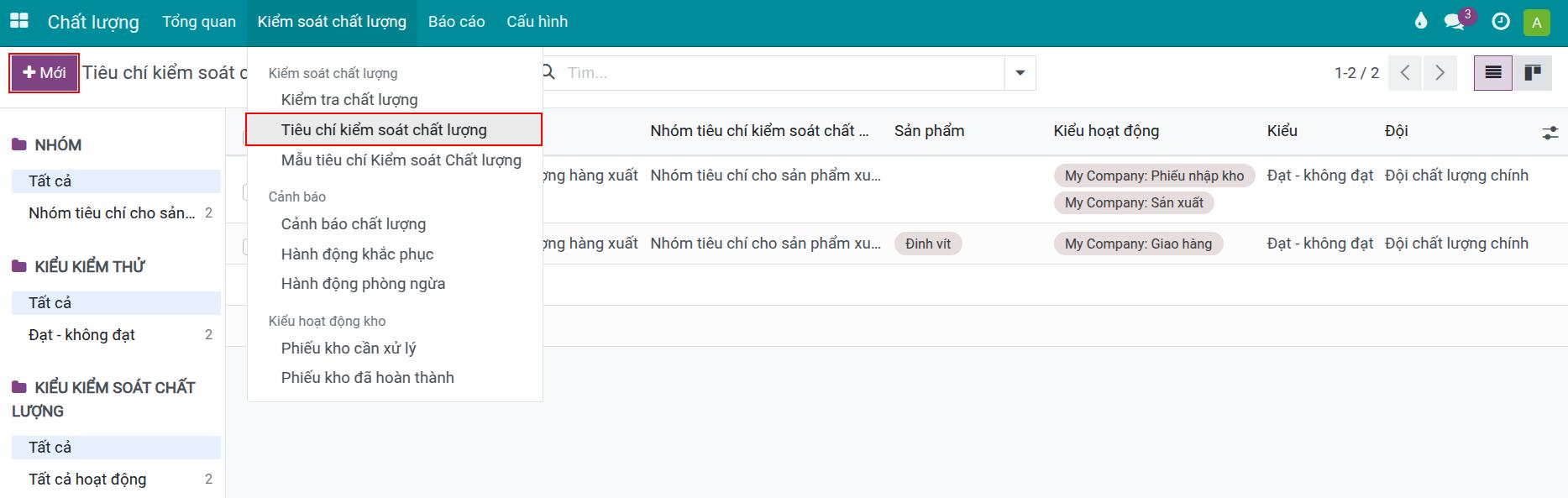Click the My Company: Phiếu nhập kho tag
The image size is (1568, 498).
pyautogui.click(x=1155, y=176)
